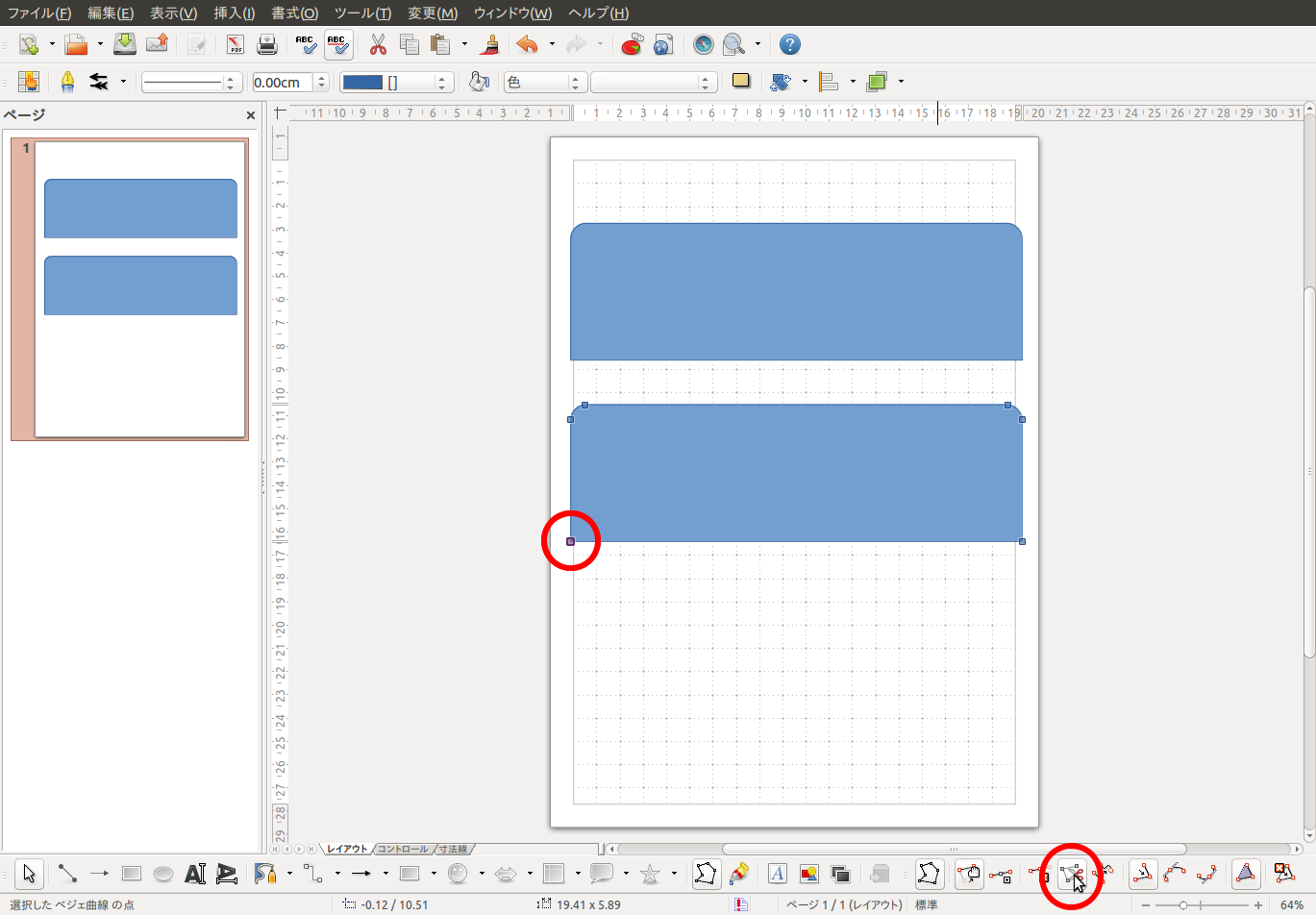Insert picture From File icon
The height and width of the screenshot is (915, 1316).
click(809, 874)
